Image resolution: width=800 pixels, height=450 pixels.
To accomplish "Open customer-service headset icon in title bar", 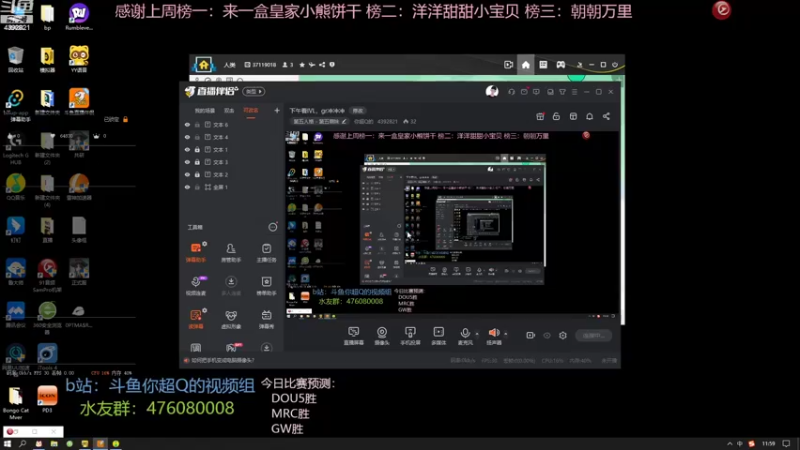I will point(511,92).
